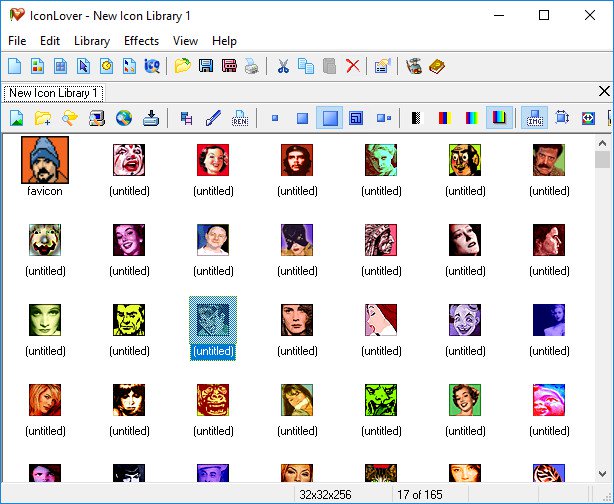This screenshot has height=504, width=614.
Task: Print with the printer toolbar icon
Action: point(251,66)
